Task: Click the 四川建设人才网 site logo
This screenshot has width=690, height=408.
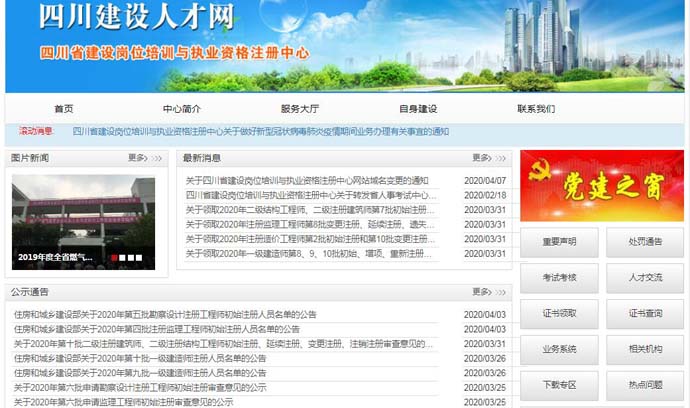Action: click(136, 17)
